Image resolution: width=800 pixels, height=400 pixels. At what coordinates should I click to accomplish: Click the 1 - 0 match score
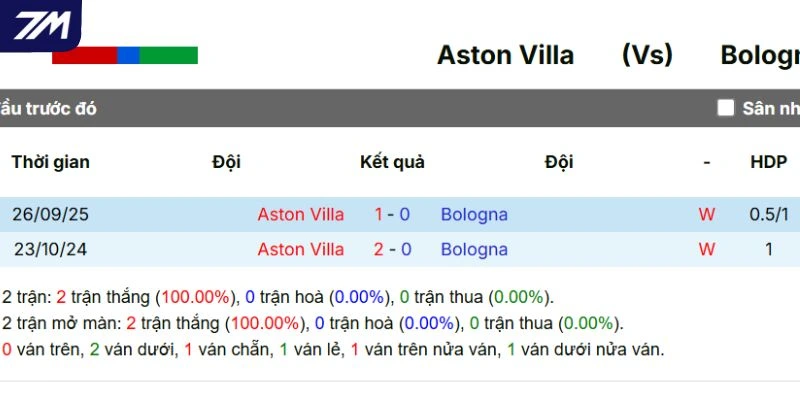[x=392, y=214]
